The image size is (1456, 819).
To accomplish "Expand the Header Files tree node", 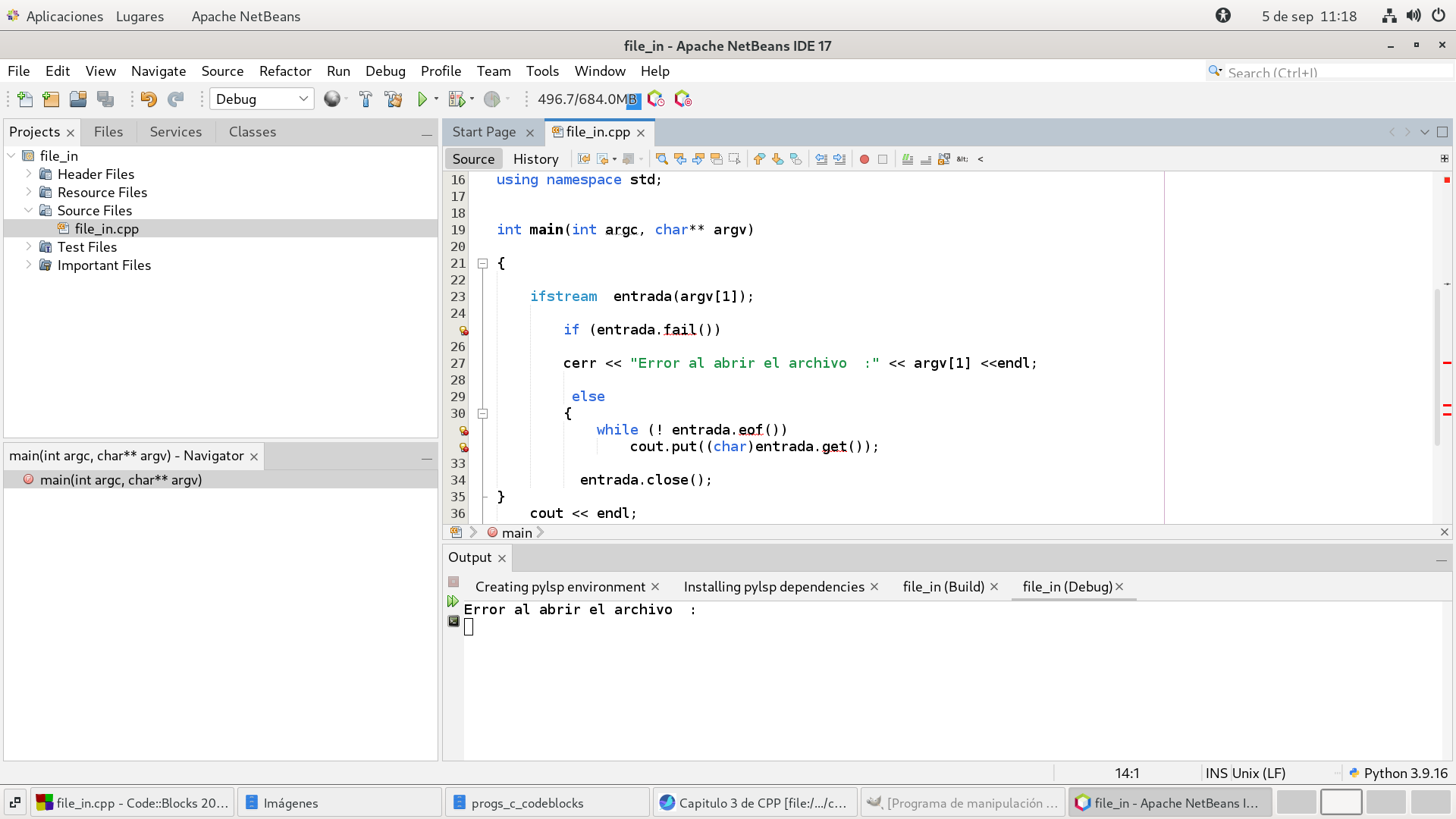I will pos(29,174).
